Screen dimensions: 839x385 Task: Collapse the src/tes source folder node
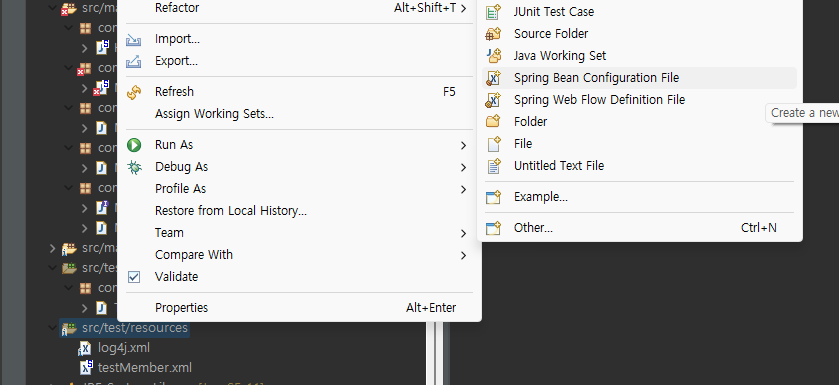coord(52,267)
